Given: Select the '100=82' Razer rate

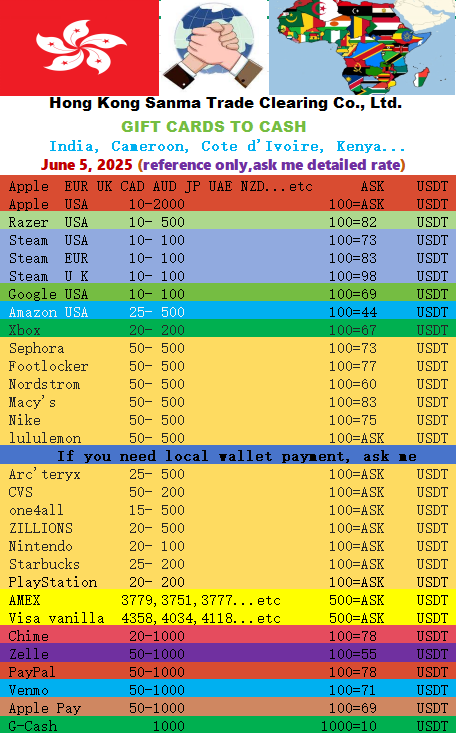Looking at the screenshot, I should click(353, 222).
